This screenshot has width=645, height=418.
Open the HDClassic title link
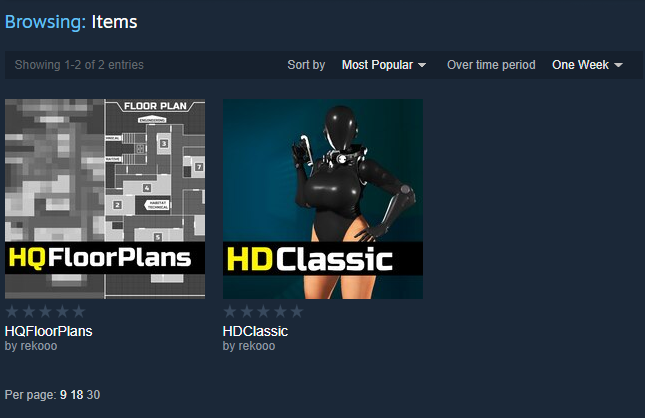pyautogui.click(x=255, y=331)
